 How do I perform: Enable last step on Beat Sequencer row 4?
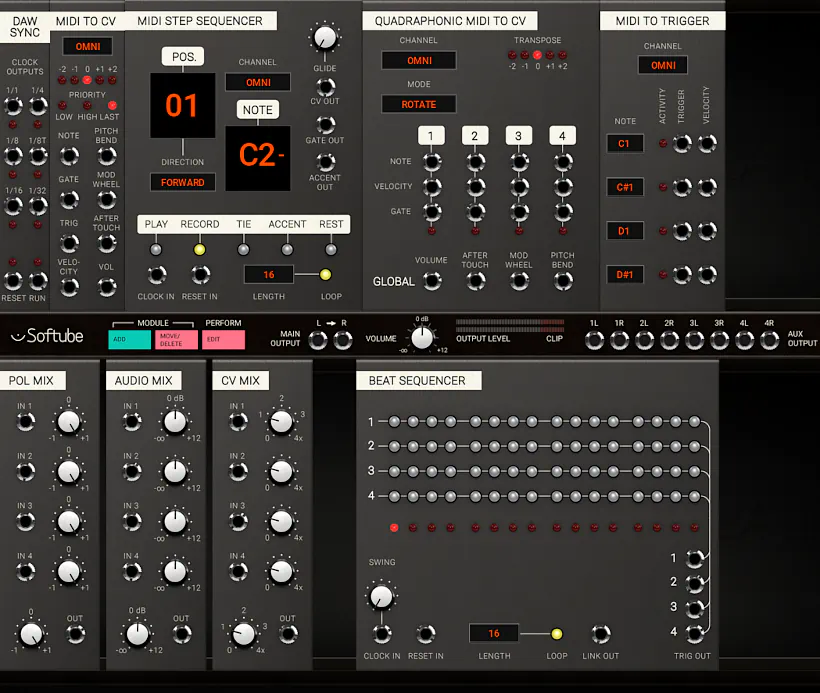(x=694, y=496)
